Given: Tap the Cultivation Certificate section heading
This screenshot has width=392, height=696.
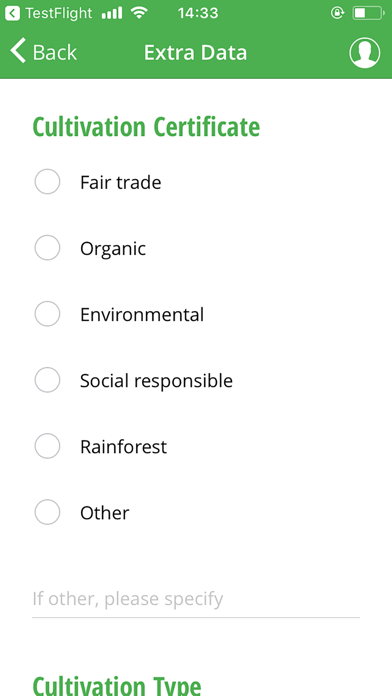Looking at the screenshot, I should tap(146, 127).
